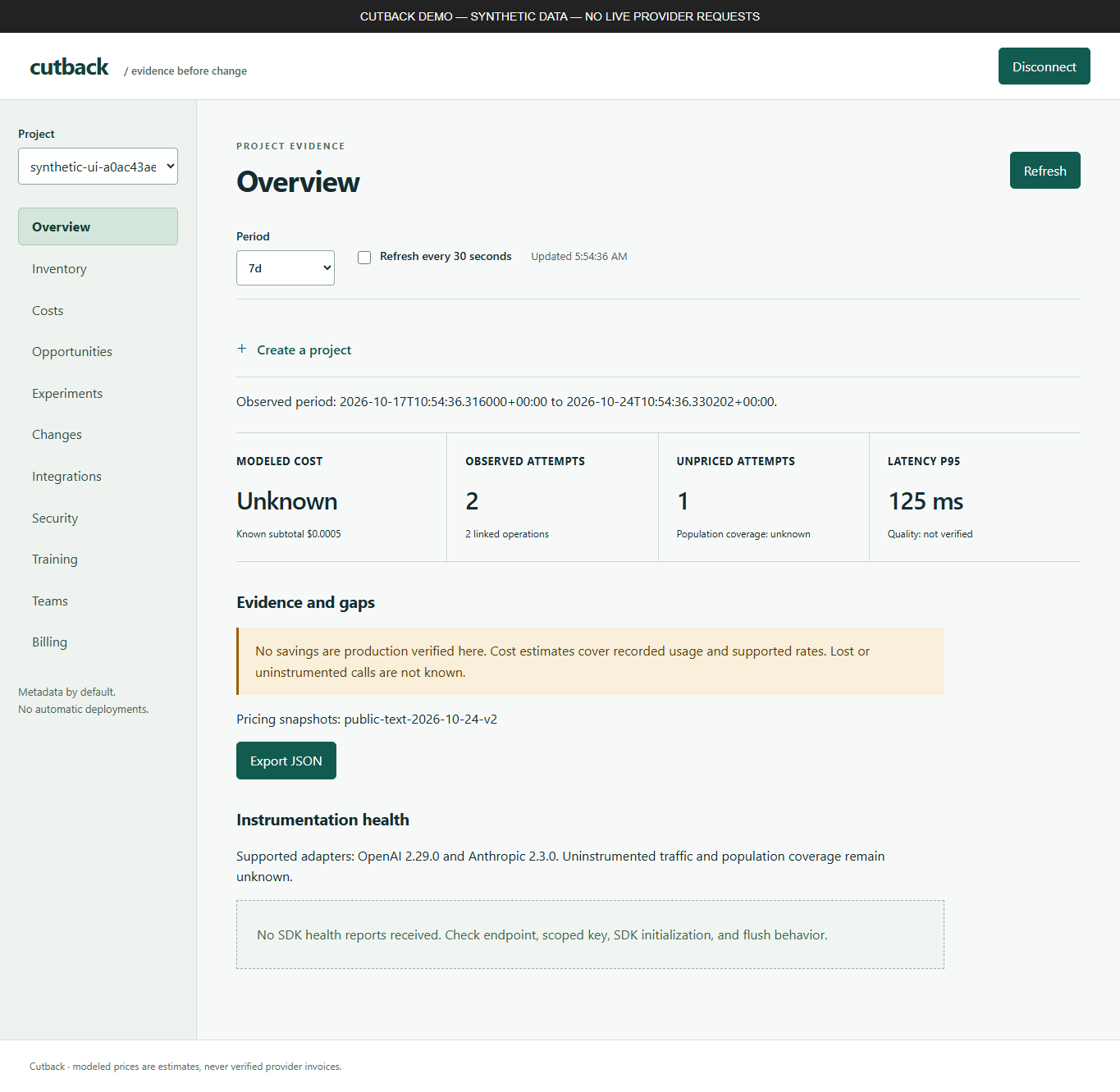Click the 'Quality: not verified' text
Viewport: 1120px width, 1092px height.
930,534
